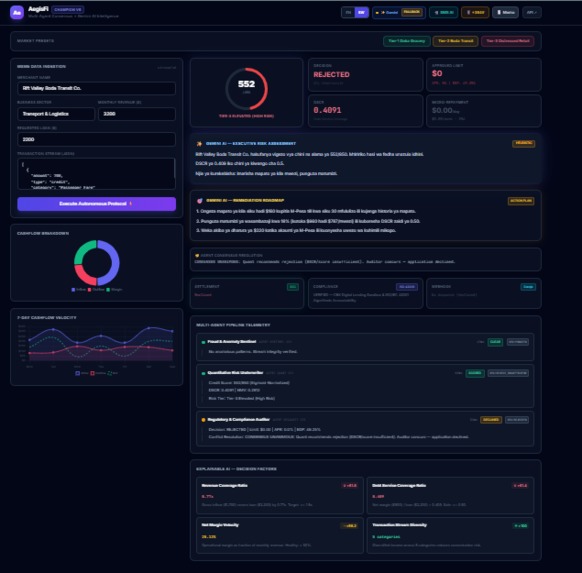
Task: Click the Action Plan badge
Action: [x=521, y=201]
